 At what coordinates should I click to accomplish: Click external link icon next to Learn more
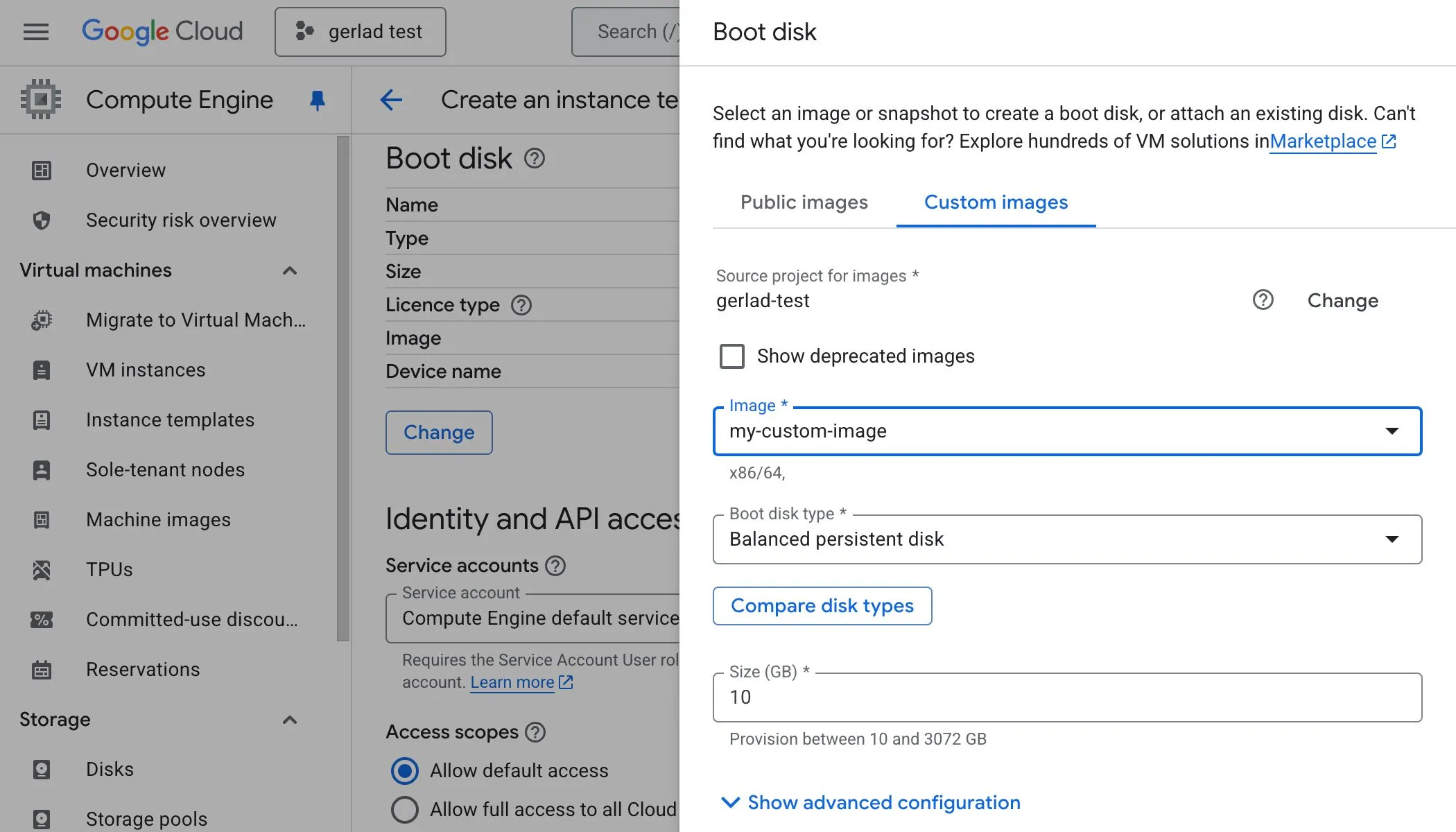pyautogui.click(x=566, y=682)
